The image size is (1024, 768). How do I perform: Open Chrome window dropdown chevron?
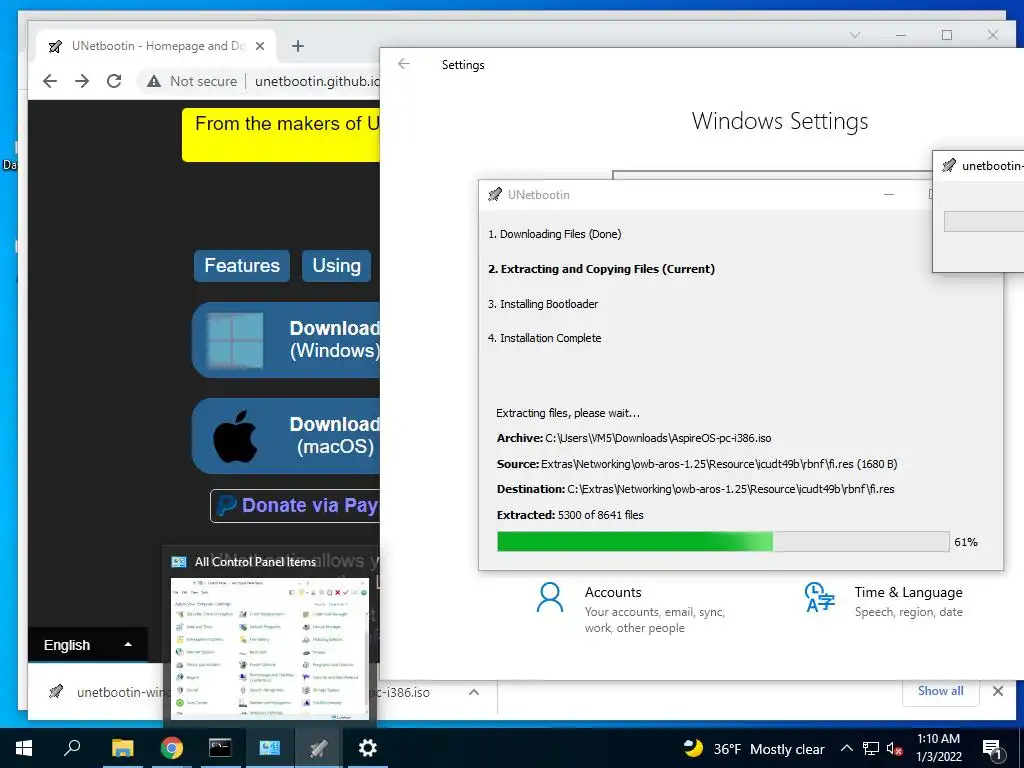coord(854,35)
